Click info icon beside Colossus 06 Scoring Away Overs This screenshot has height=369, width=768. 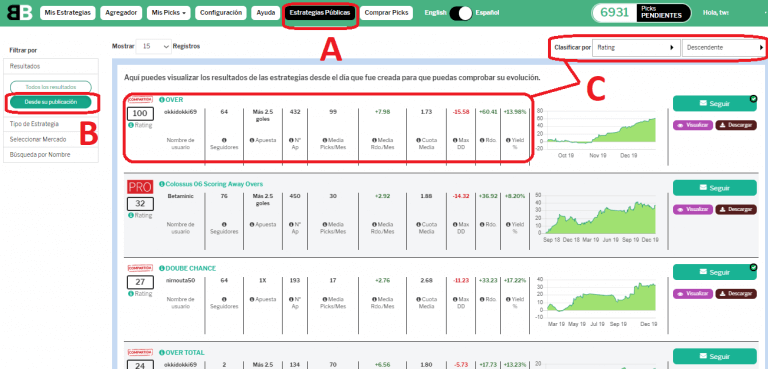[x=162, y=184]
